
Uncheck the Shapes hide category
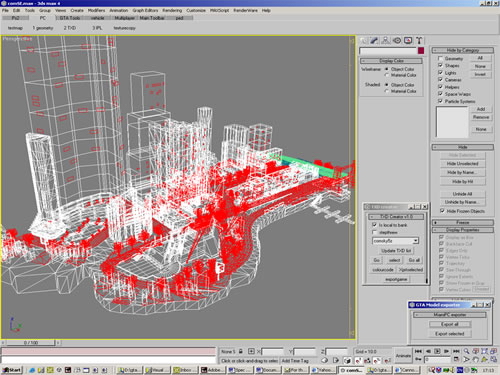pyautogui.click(x=441, y=65)
